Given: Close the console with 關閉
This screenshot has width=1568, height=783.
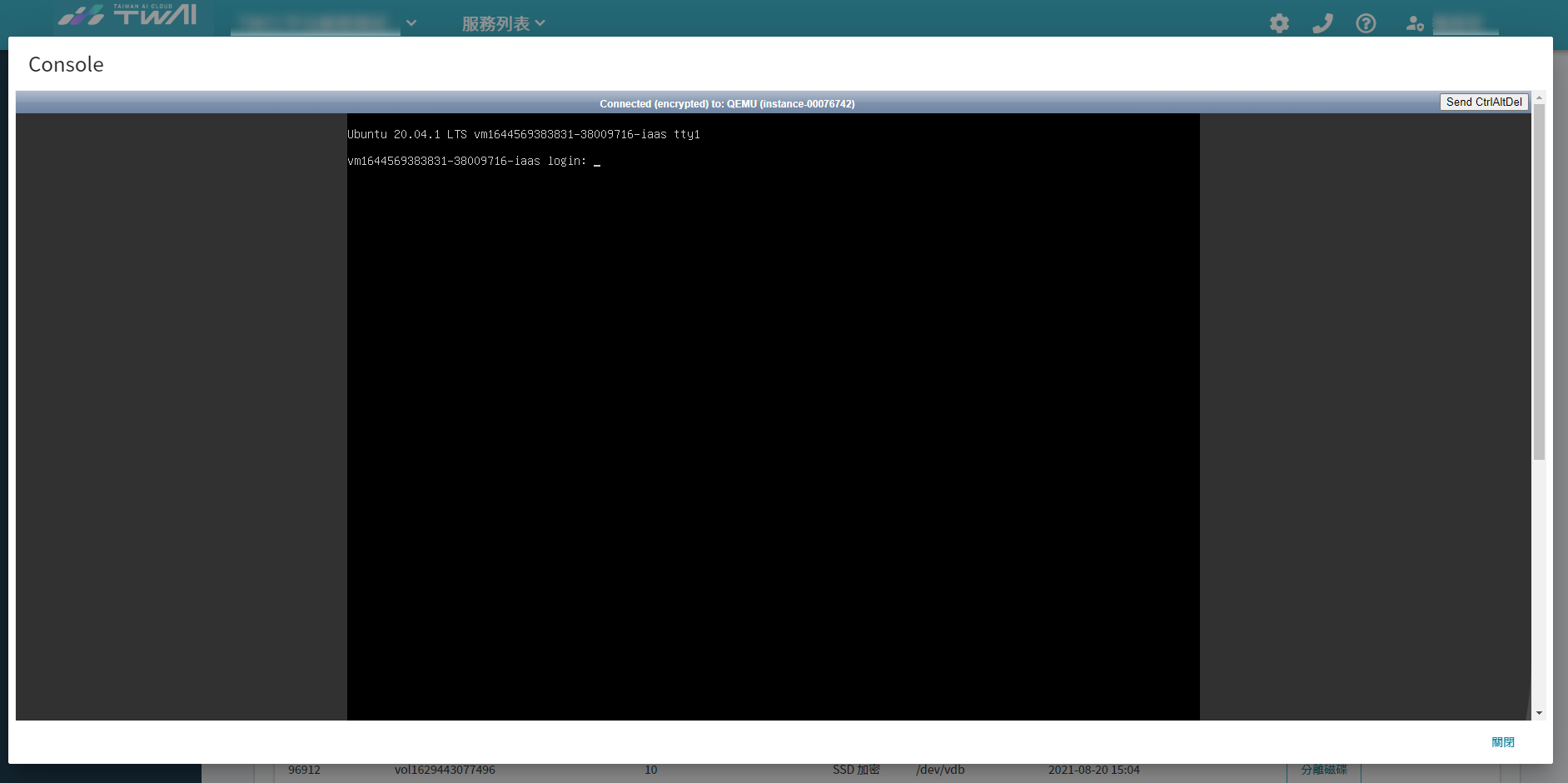Looking at the screenshot, I should (1503, 742).
